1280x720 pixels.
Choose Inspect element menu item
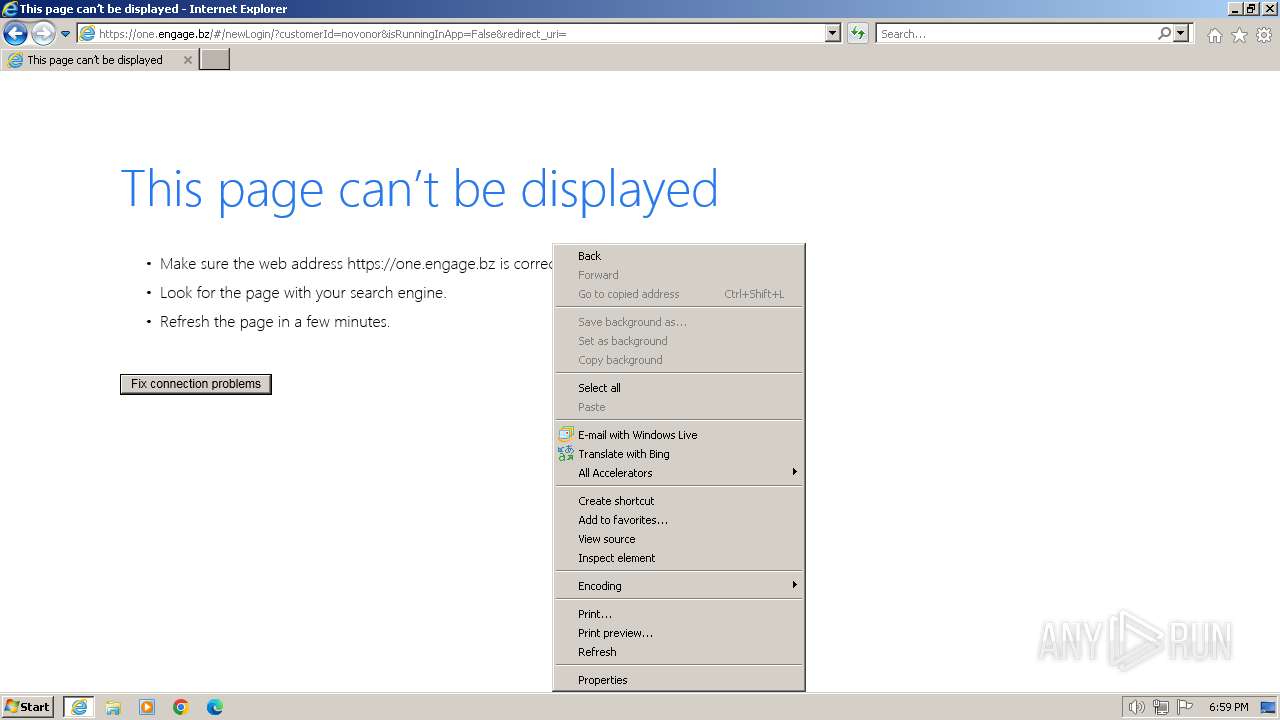click(x=679, y=558)
